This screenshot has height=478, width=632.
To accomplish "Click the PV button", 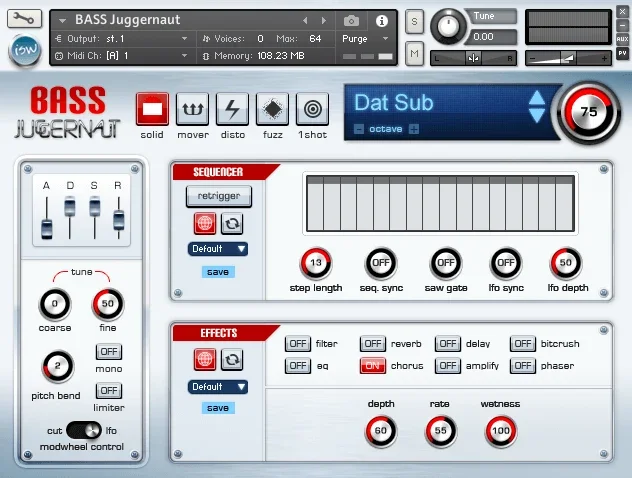I will (x=622, y=53).
